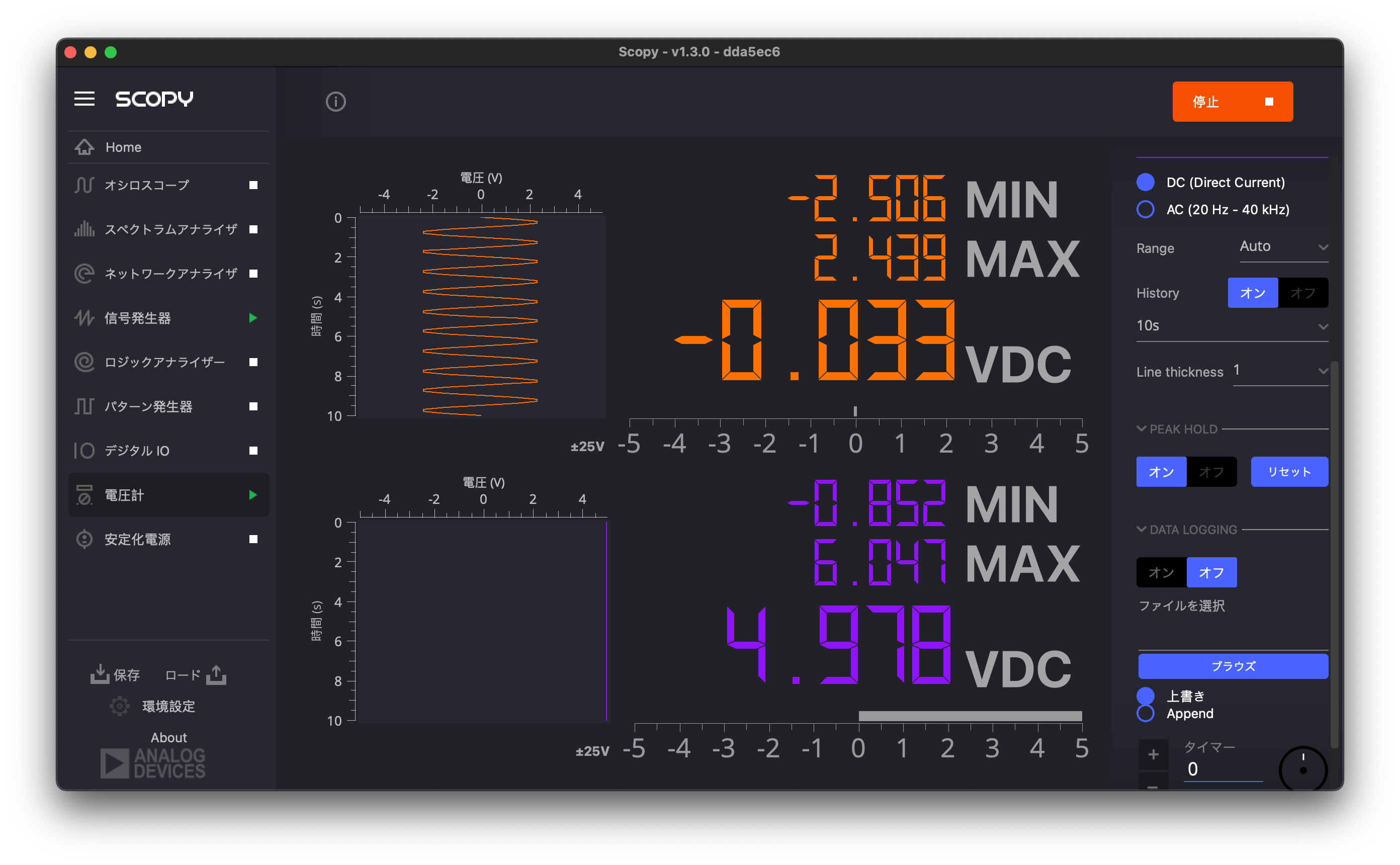Image resolution: width=1400 pixels, height=865 pixels.
Task: Open the About link
Action: 168,737
